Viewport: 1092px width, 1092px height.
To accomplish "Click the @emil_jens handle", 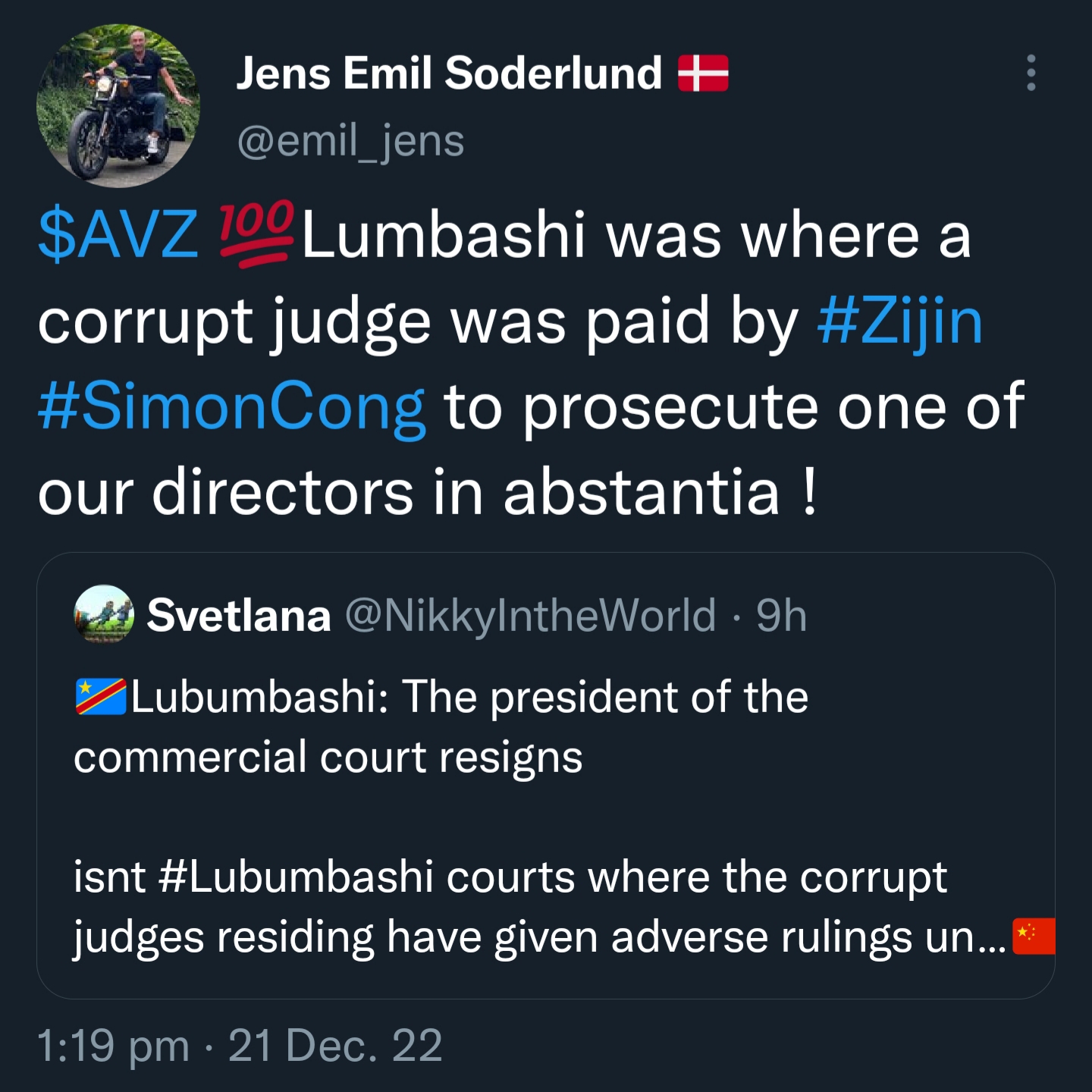I will [x=350, y=141].
